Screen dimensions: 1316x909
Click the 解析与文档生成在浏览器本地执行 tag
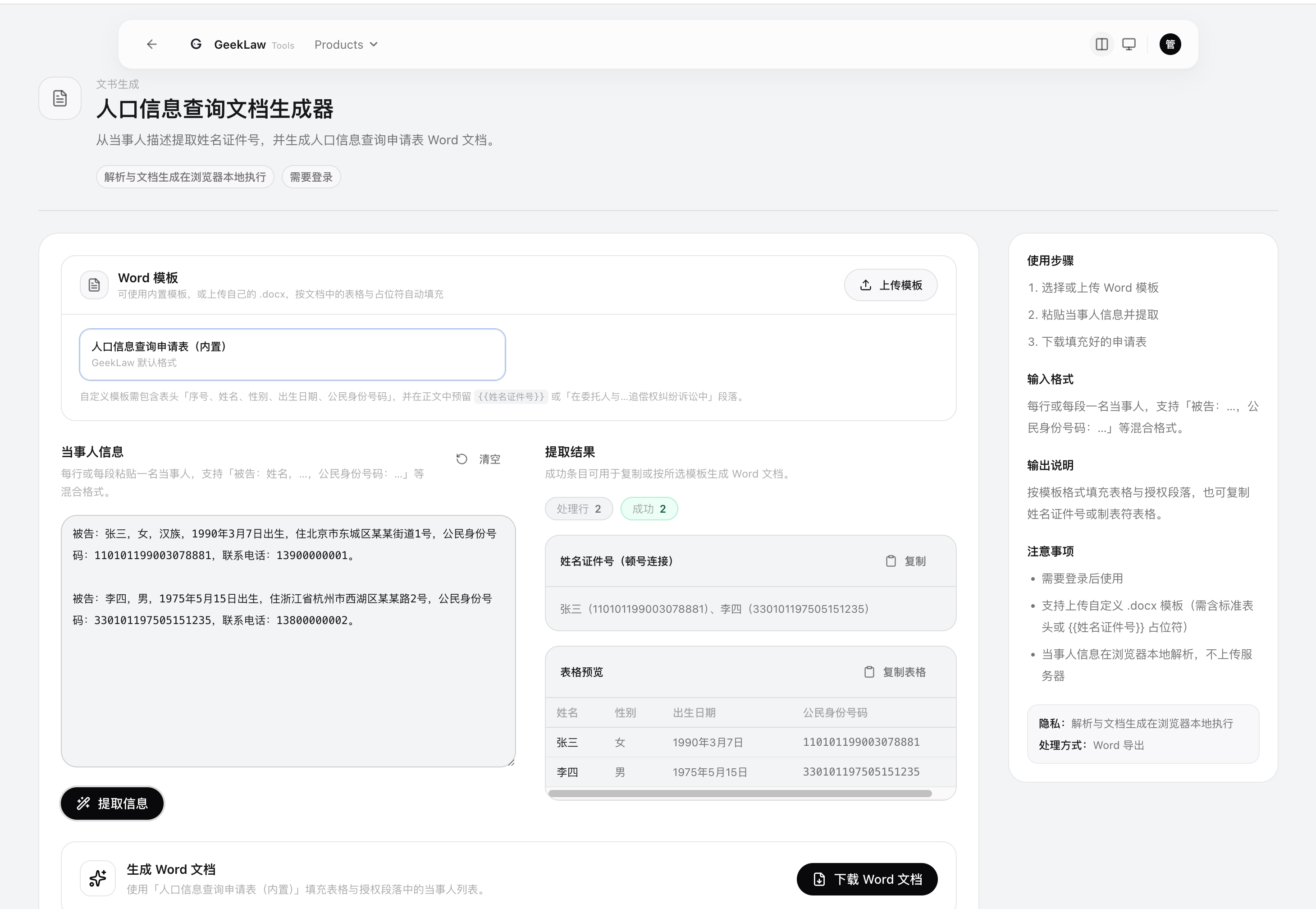pos(185,177)
